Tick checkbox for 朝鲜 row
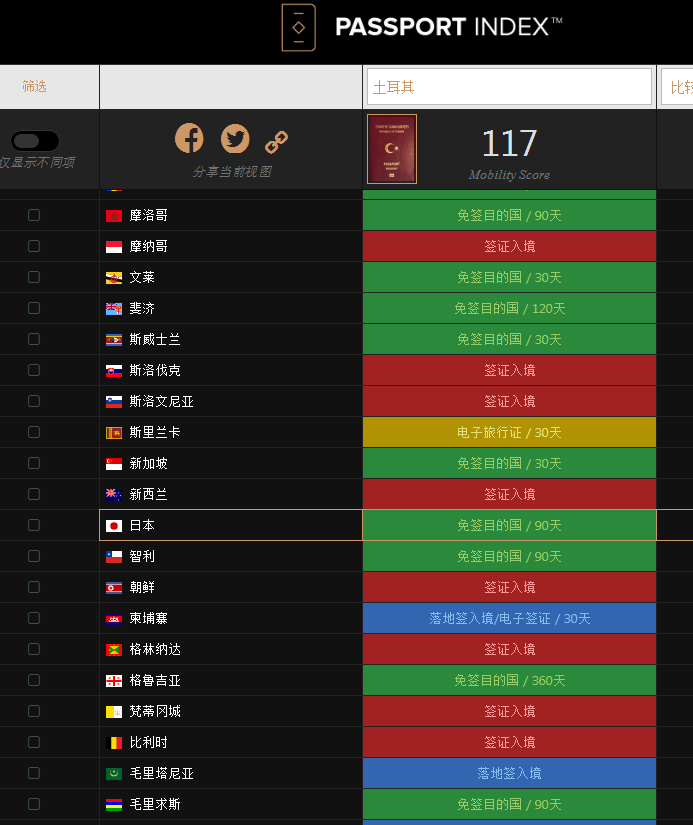The image size is (693, 825). 34,587
